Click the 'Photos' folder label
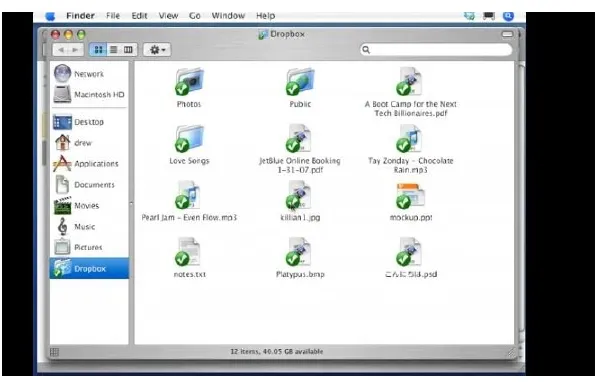Viewport: 600px width, 382px height. [x=189, y=104]
